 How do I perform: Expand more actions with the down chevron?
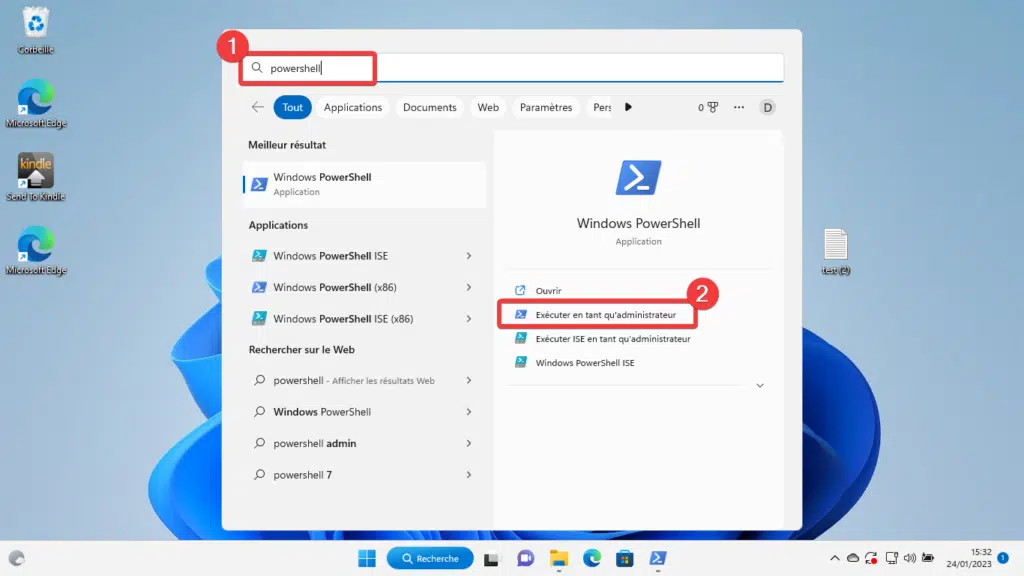pyautogui.click(x=760, y=385)
